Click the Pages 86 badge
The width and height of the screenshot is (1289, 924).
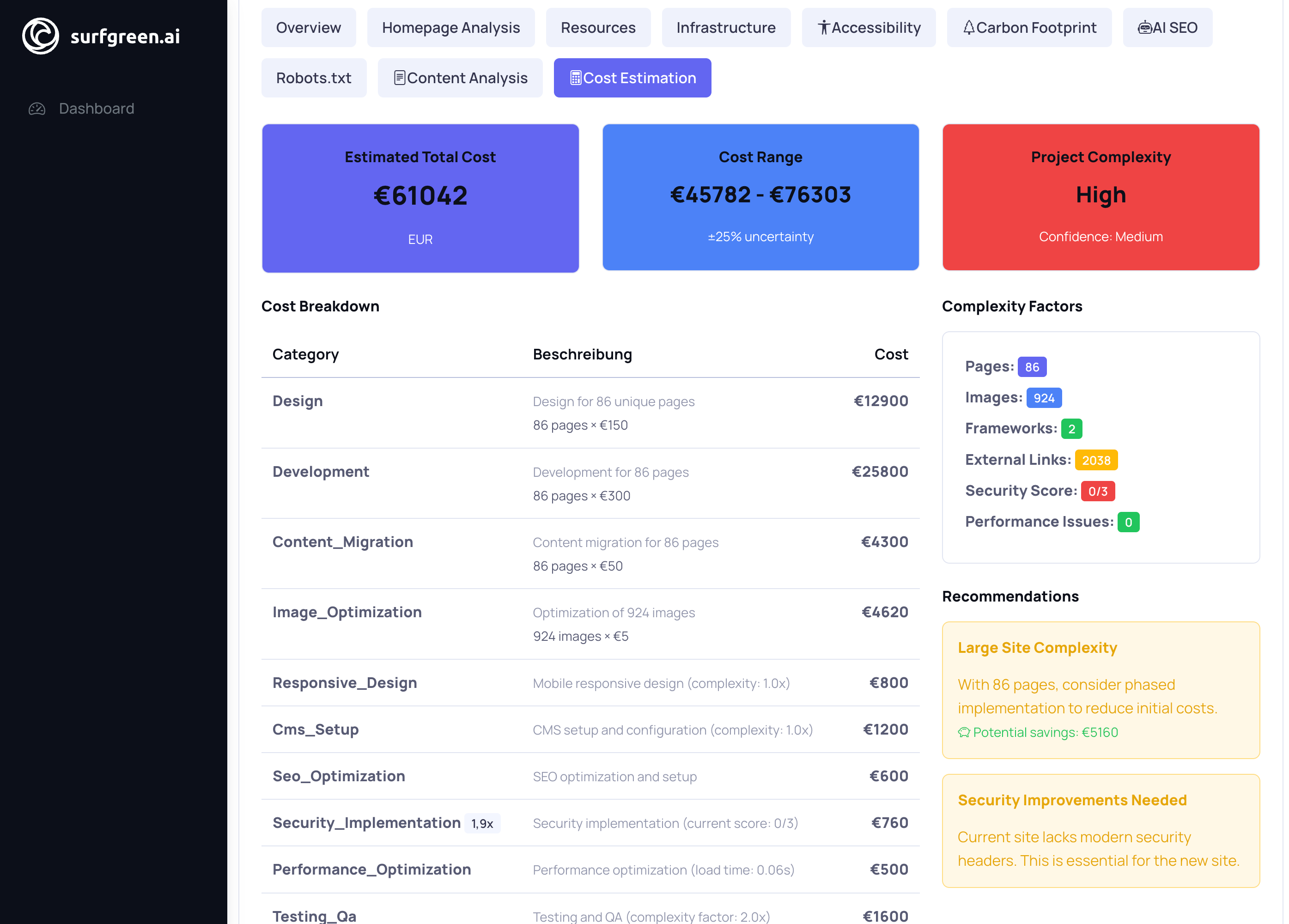coord(1032,367)
